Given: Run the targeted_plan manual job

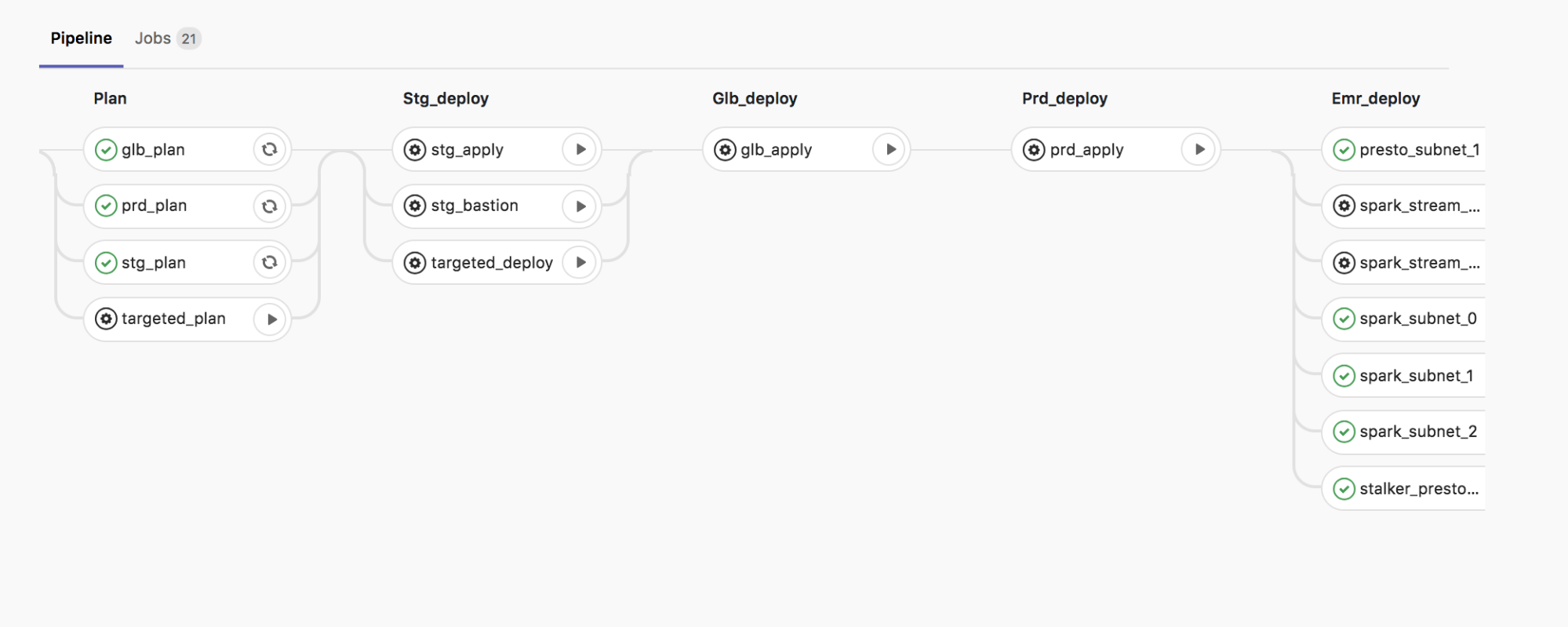Looking at the screenshot, I should pyautogui.click(x=271, y=319).
